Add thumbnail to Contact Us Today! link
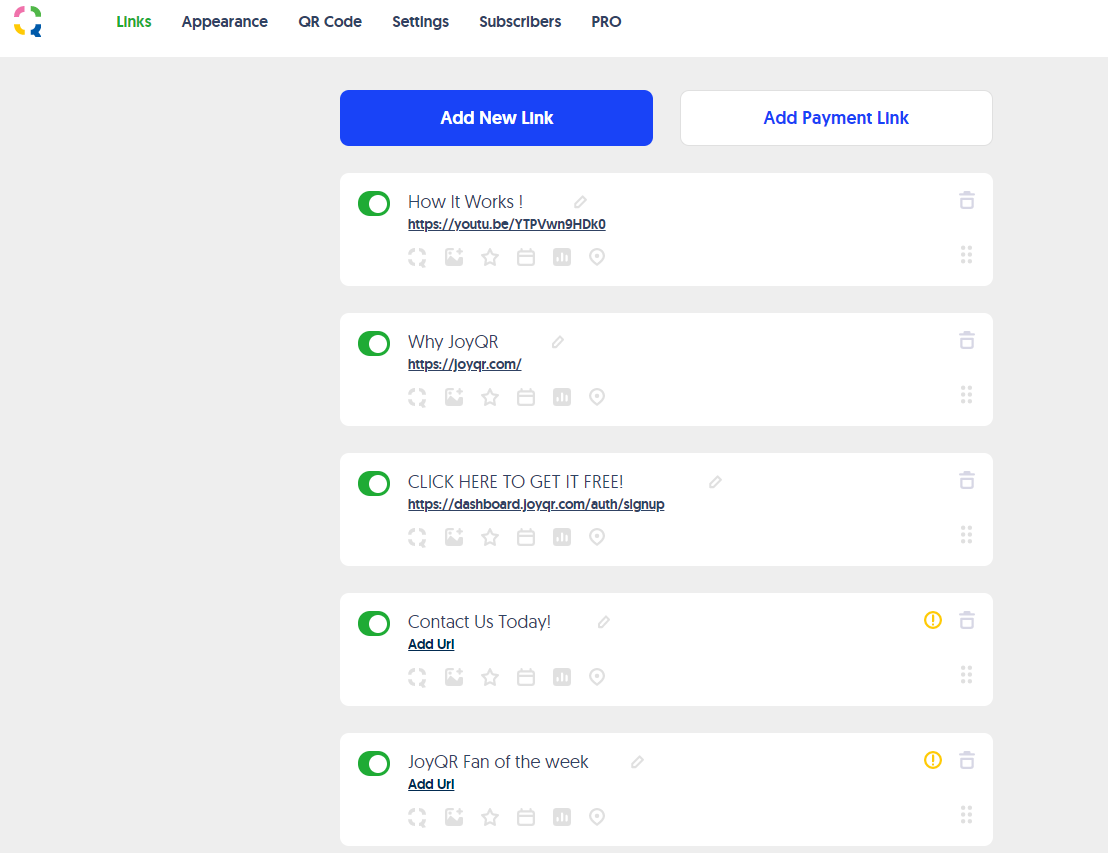Screen dimensions: 1108x853 pos(454,677)
